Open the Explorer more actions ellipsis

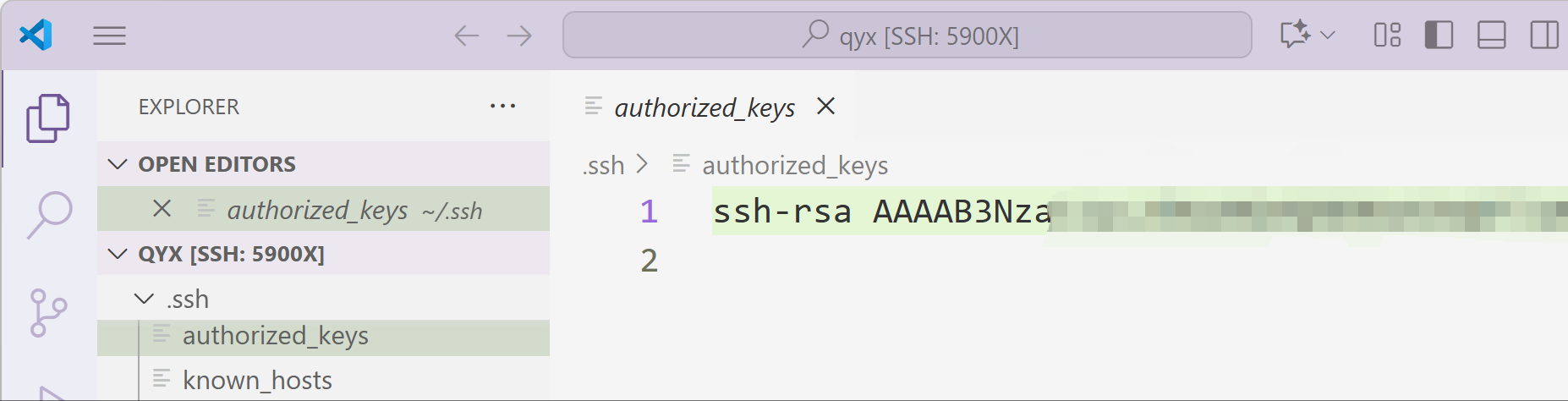[x=502, y=107]
